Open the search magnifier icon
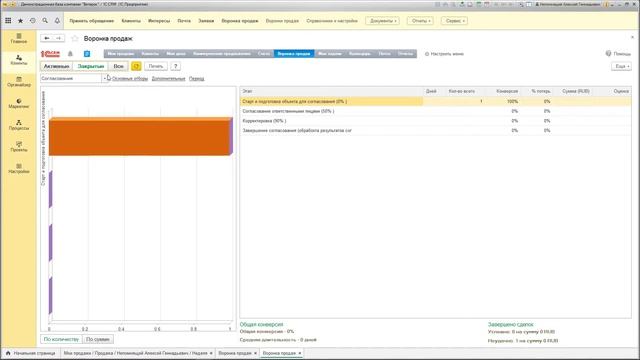640x360 pixels. 45,20
